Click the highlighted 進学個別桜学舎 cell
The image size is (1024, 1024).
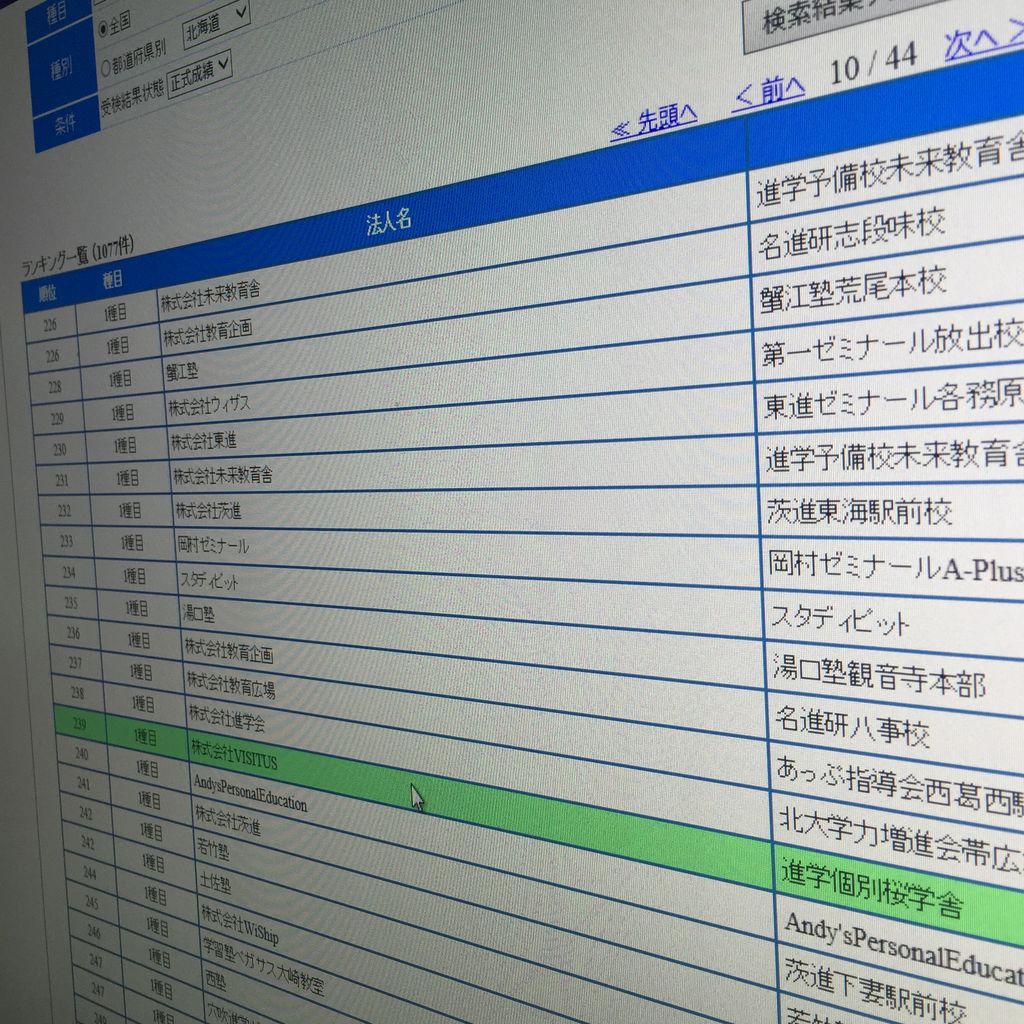pos(872,889)
